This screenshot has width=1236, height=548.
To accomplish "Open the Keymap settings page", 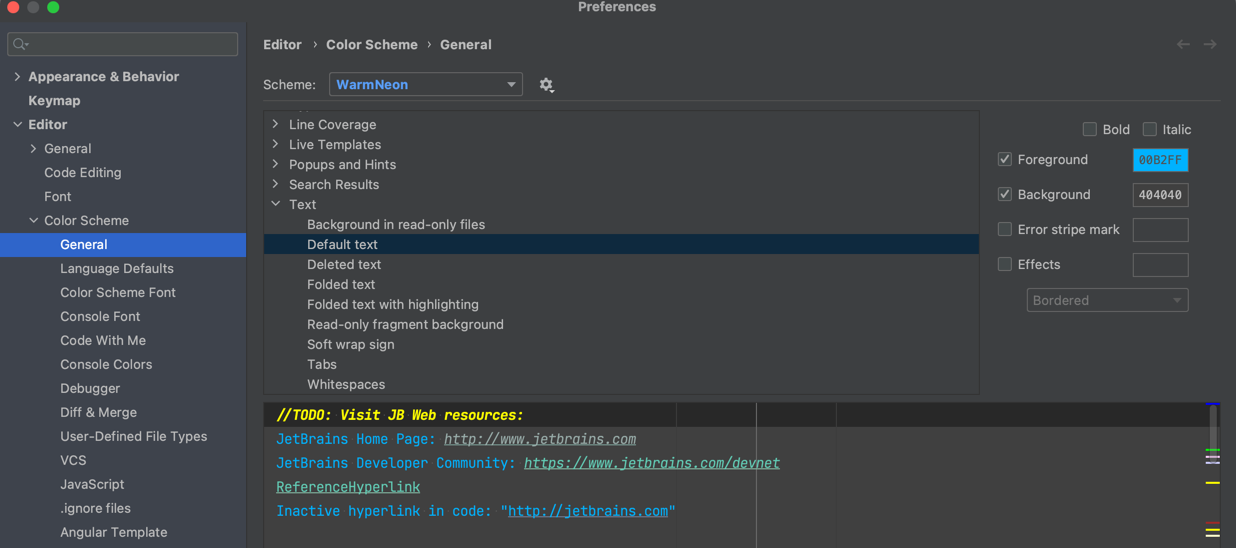I will (54, 100).
